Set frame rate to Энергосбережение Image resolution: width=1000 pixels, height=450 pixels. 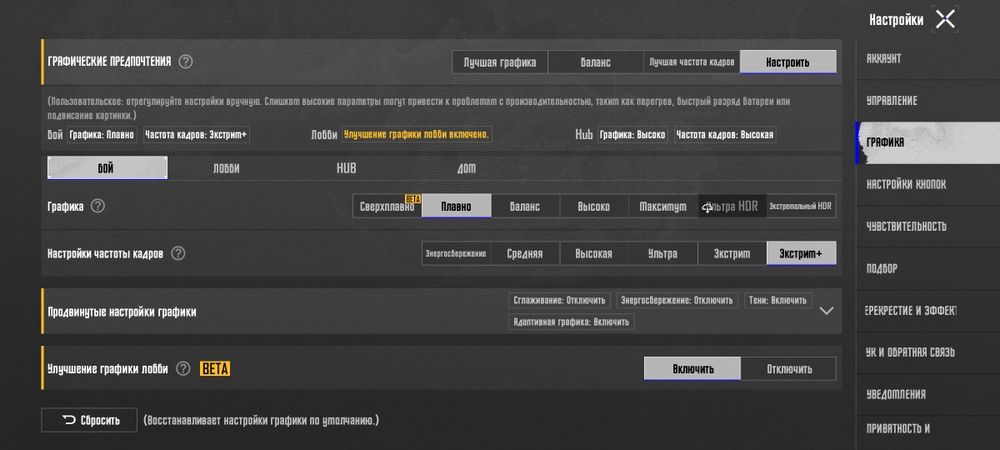456,253
